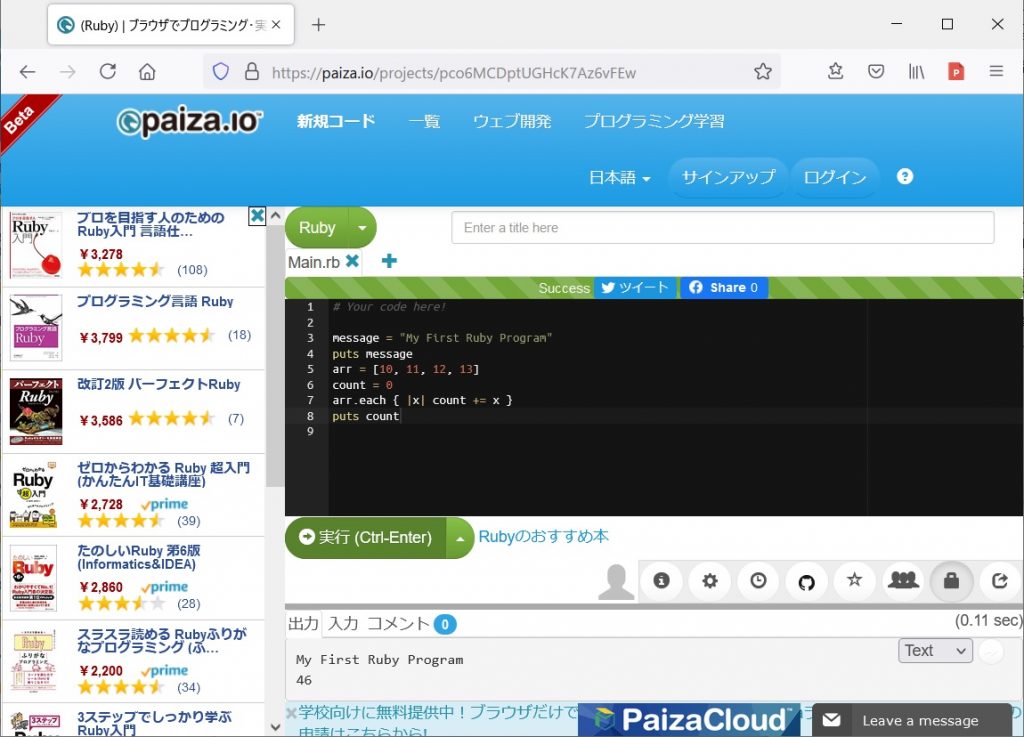Screen dimensions: 1024x737
Task: Toggle the code privacy lock icon
Action: pos(950,581)
